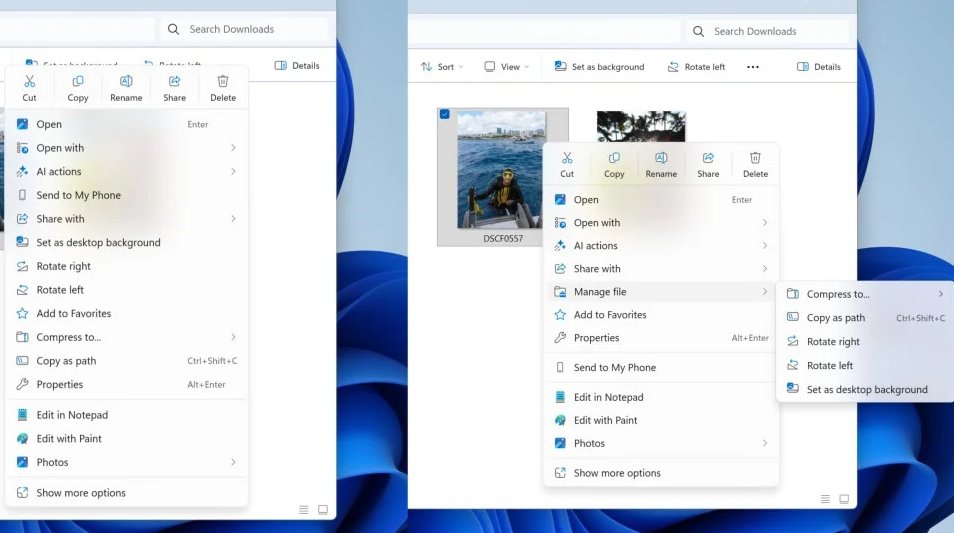Switch to thumbnails view icon in left window
The height and width of the screenshot is (533, 954).
(x=323, y=510)
